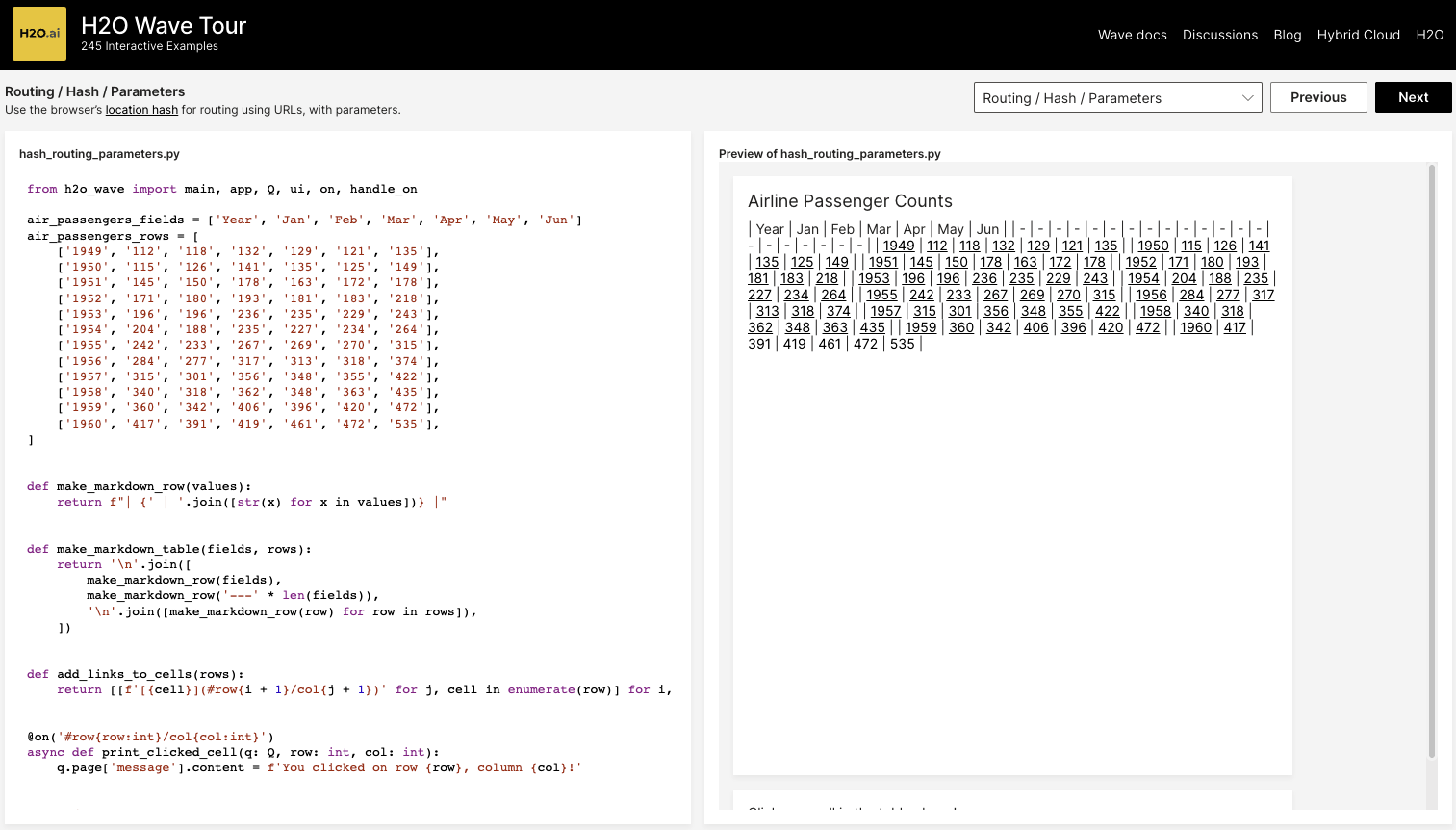The image size is (1456, 830).
Task: Open the Wave docs menu link
Action: point(1132,35)
